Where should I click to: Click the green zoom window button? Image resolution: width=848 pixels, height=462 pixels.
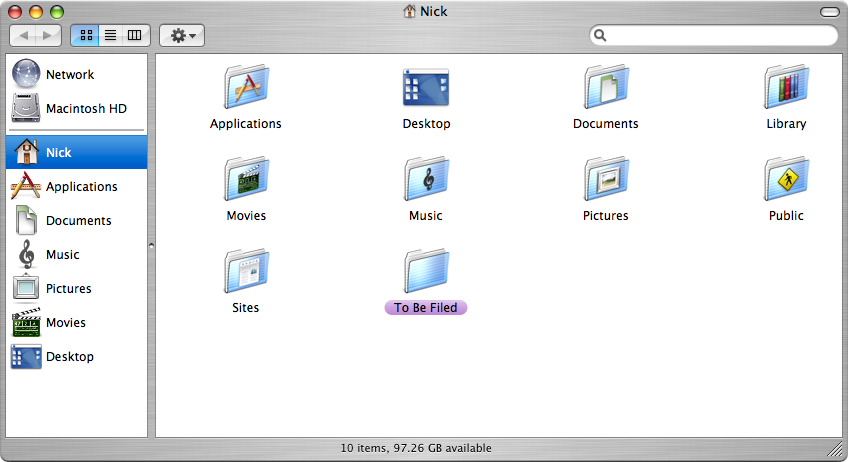57,12
